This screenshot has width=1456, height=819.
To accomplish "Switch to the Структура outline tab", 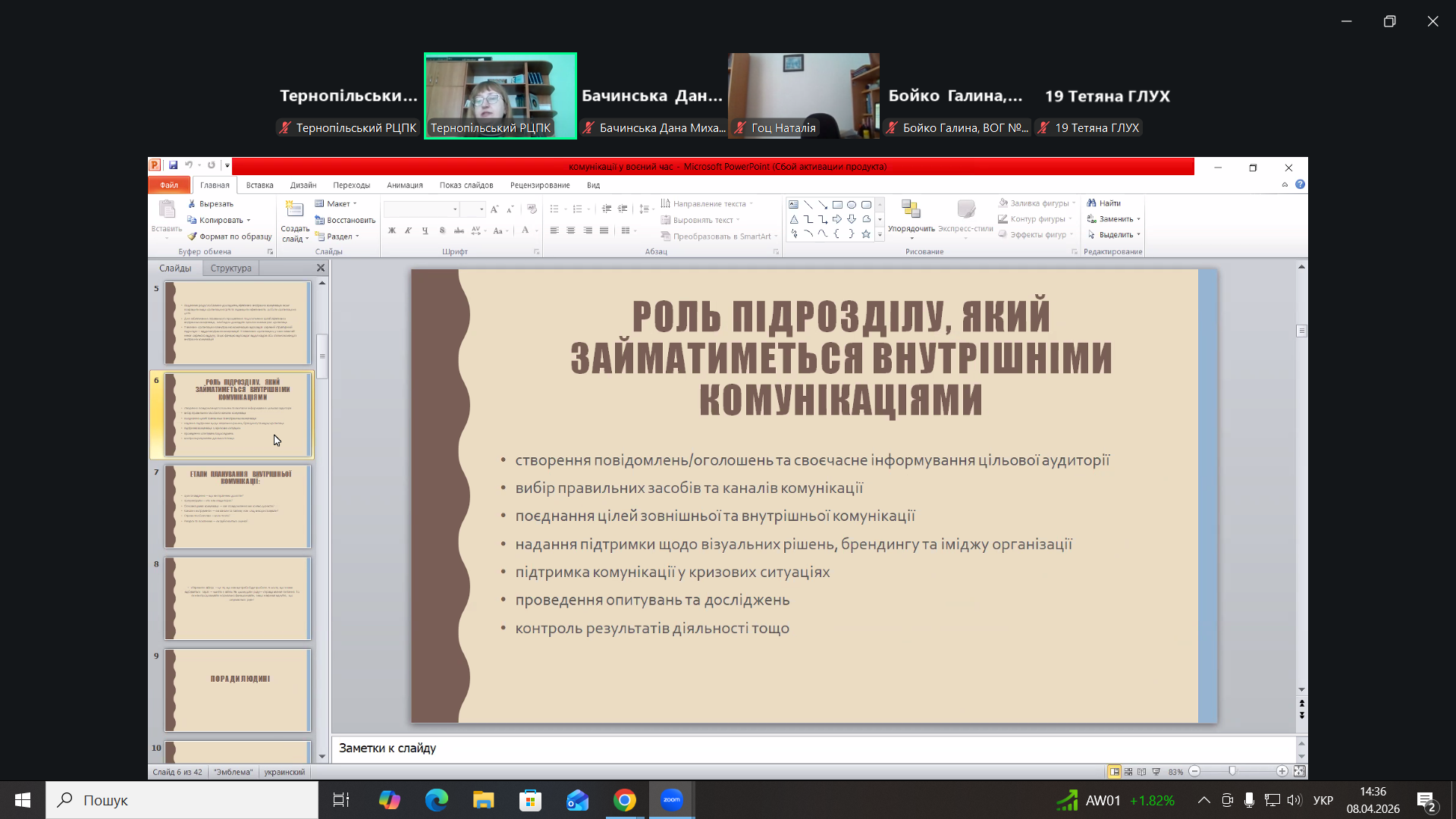I will 231,268.
